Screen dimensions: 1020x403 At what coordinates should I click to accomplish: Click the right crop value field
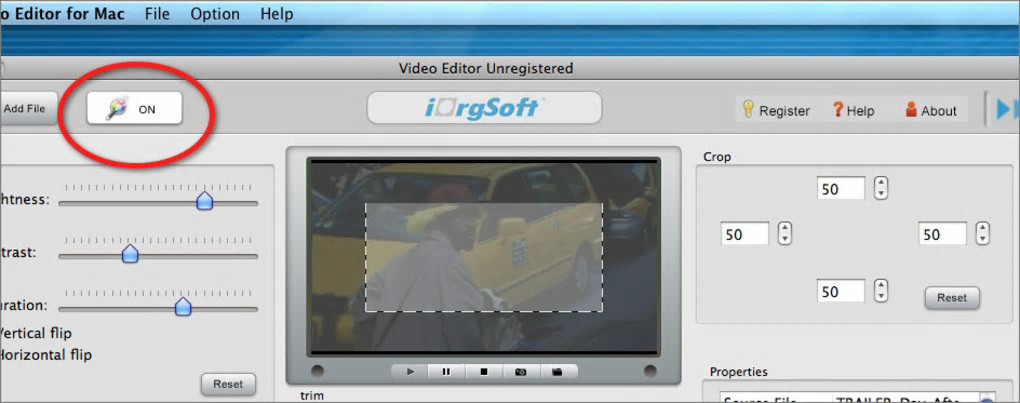click(943, 234)
